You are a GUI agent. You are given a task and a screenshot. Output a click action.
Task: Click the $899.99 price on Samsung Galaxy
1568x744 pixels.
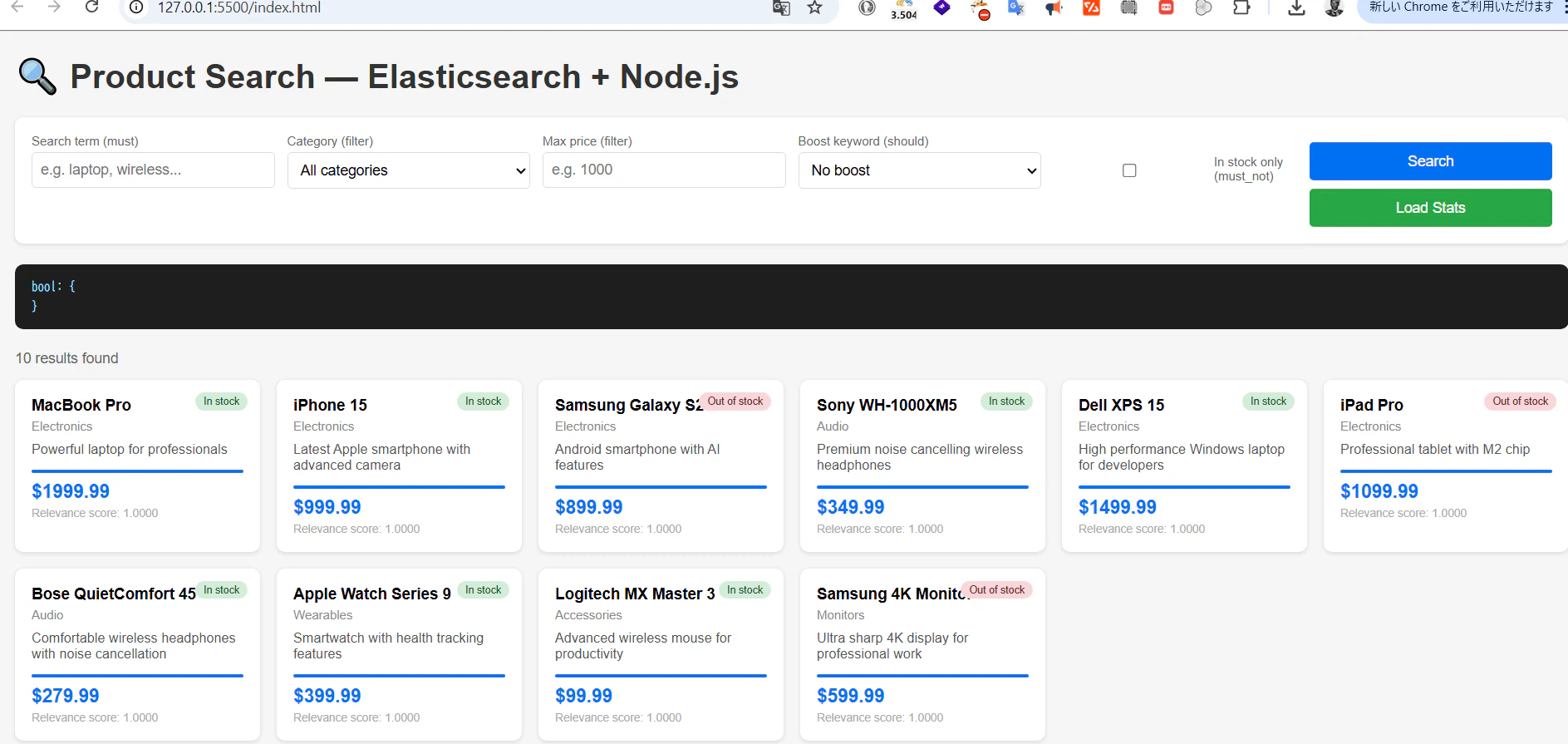pos(589,507)
